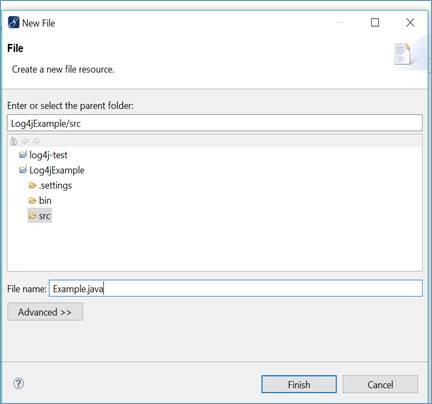Click the Back arrow in tree toolbar

pyautogui.click(x=25, y=141)
